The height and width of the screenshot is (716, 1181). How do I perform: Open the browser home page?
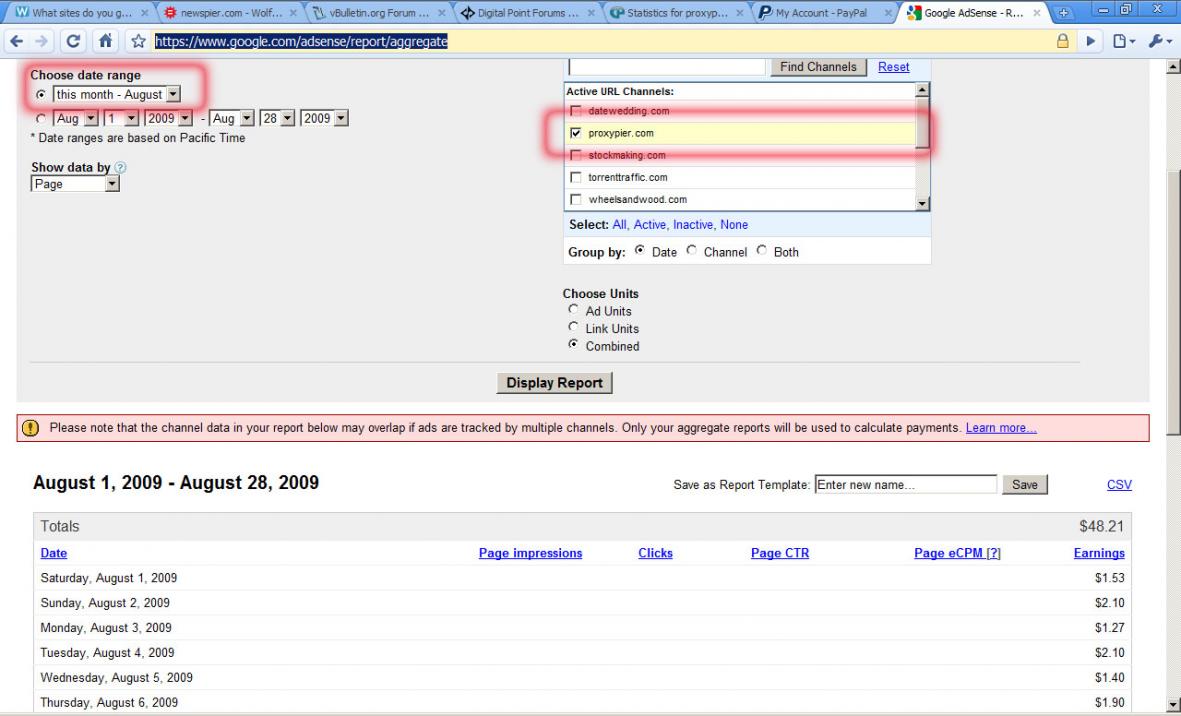[x=105, y=41]
